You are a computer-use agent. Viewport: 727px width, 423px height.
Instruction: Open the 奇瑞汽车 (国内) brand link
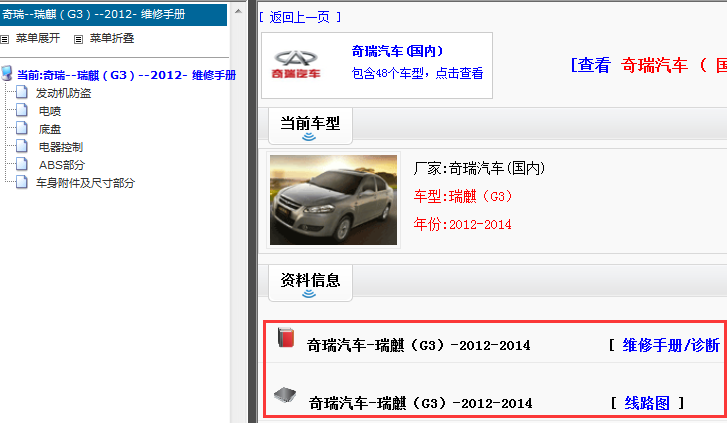coord(397,51)
